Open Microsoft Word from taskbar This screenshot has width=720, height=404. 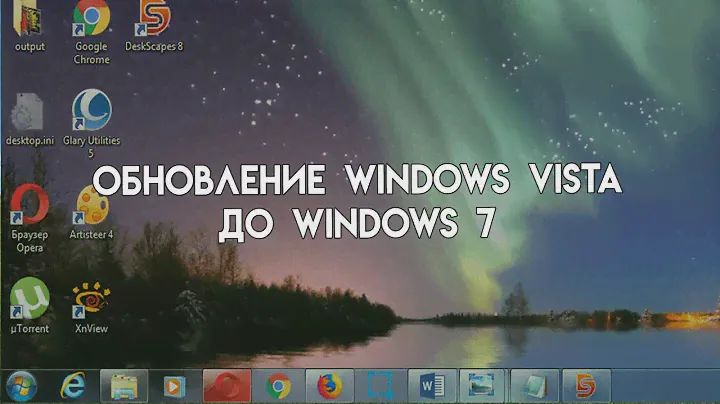tap(432, 385)
